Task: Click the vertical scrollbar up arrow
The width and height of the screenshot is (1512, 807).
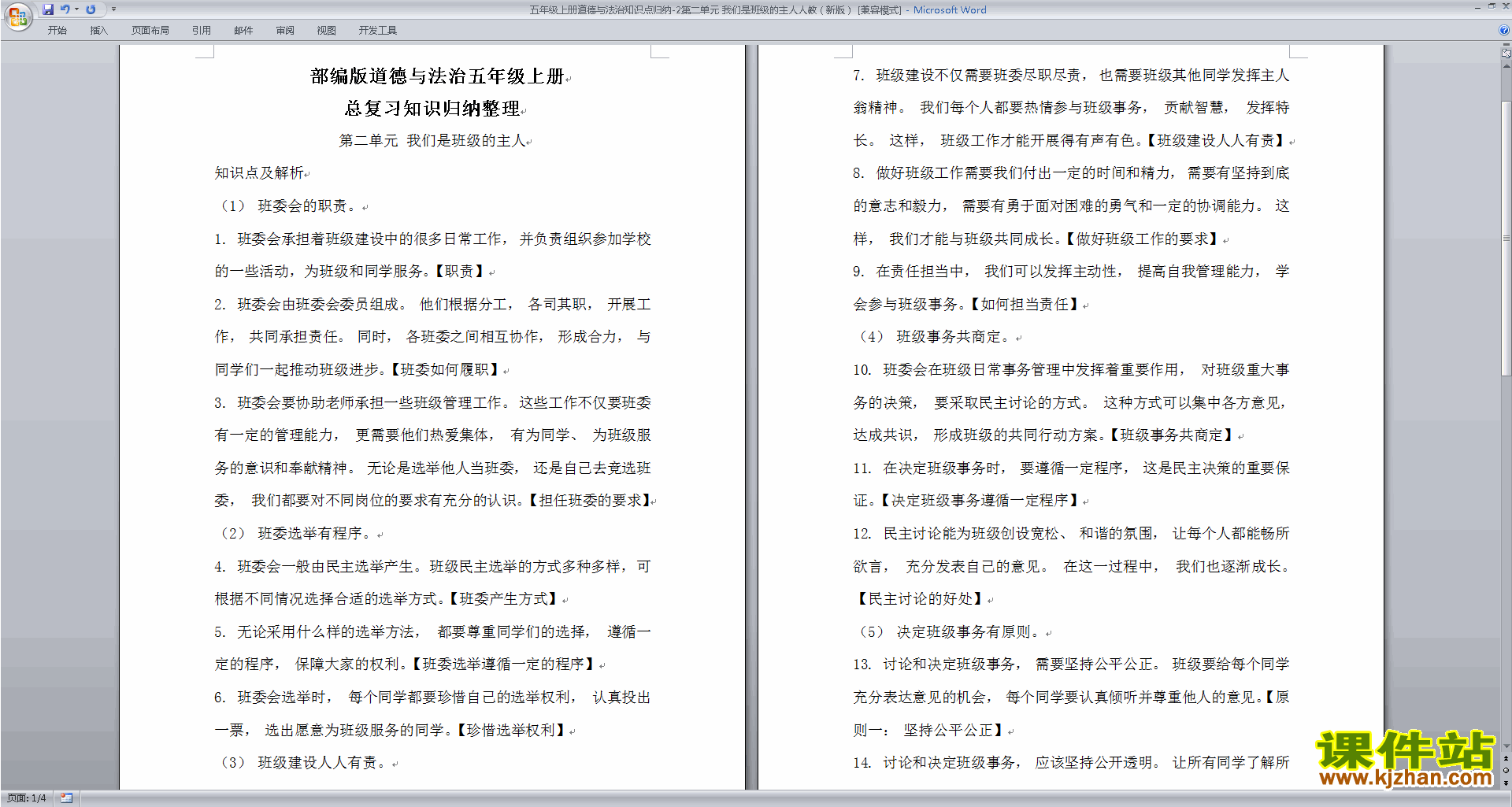Action: [1506, 66]
